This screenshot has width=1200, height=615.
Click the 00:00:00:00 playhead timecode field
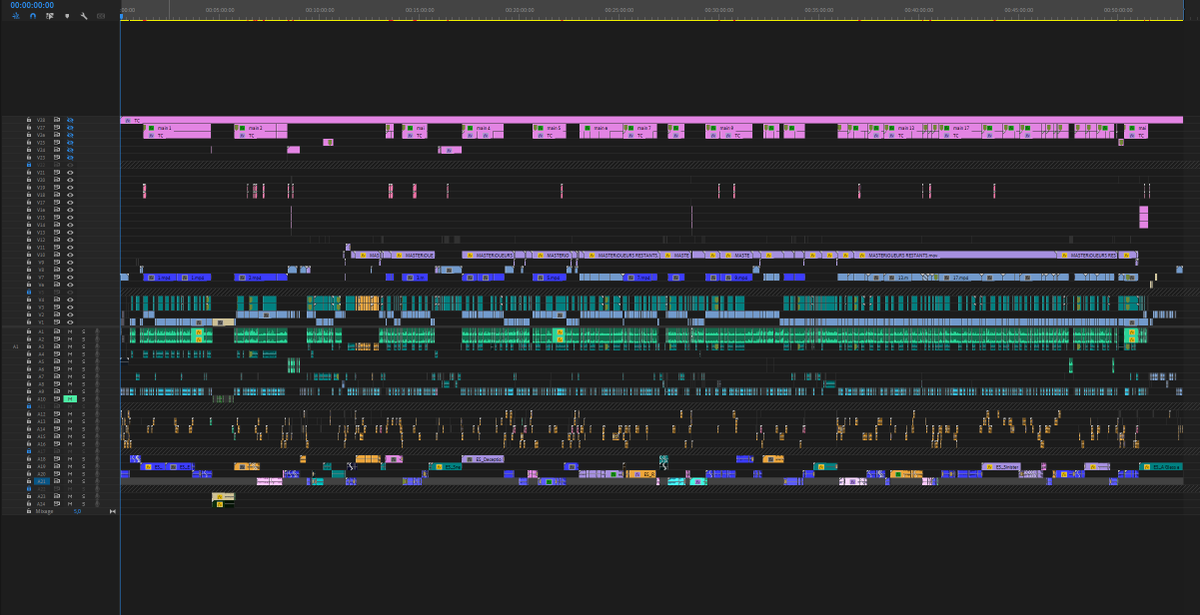[32, 5]
